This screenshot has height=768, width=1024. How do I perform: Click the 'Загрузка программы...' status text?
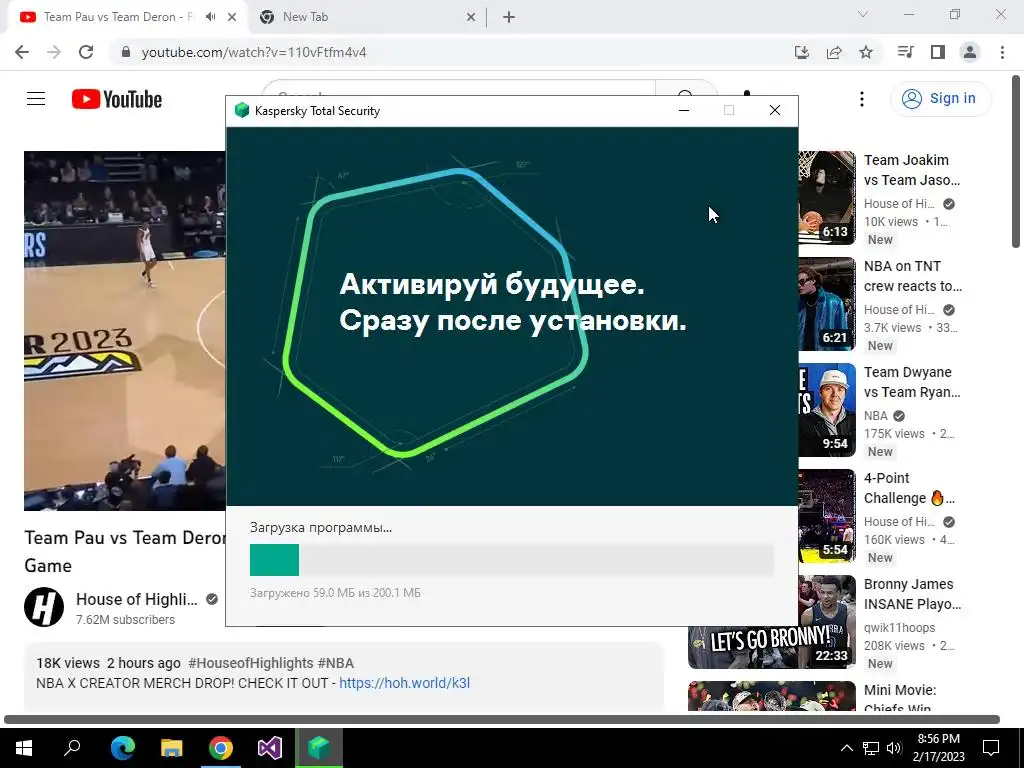321,528
